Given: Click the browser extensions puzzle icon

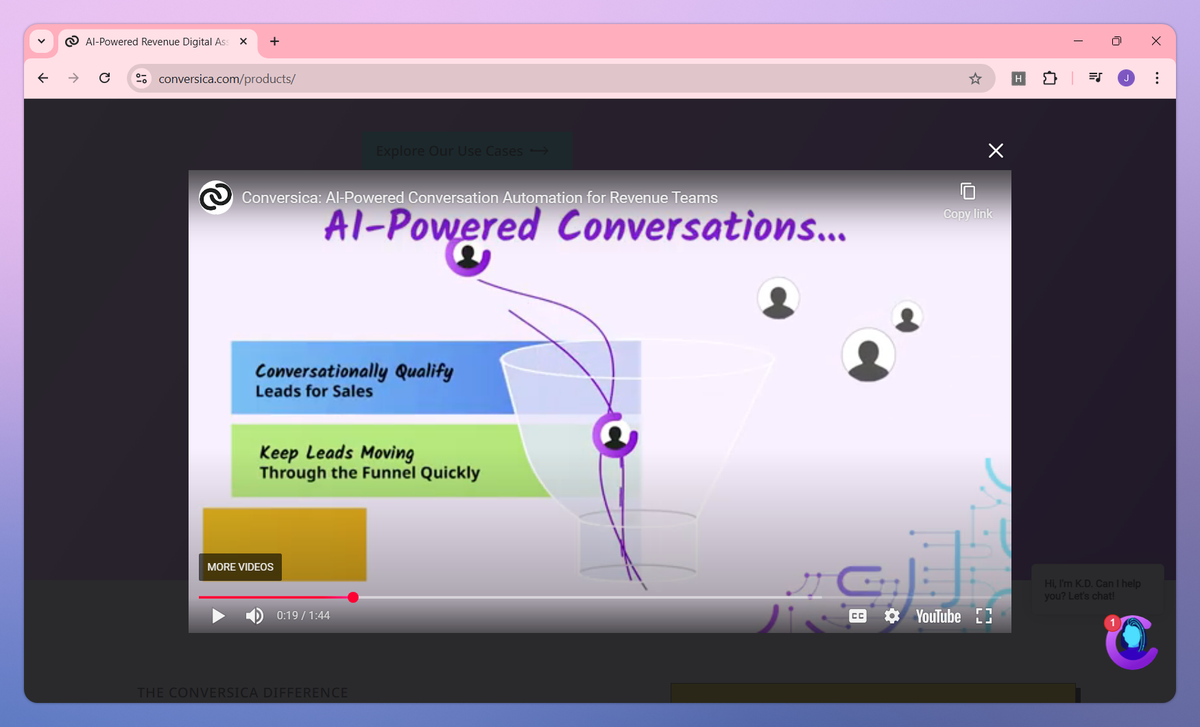Looking at the screenshot, I should pyautogui.click(x=1050, y=77).
